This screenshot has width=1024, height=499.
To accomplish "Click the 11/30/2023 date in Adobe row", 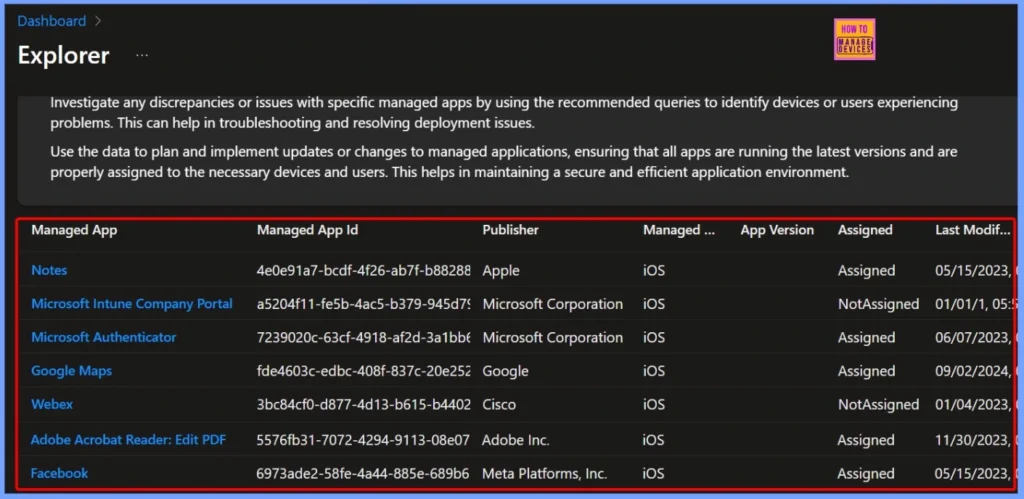I will [x=972, y=440].
